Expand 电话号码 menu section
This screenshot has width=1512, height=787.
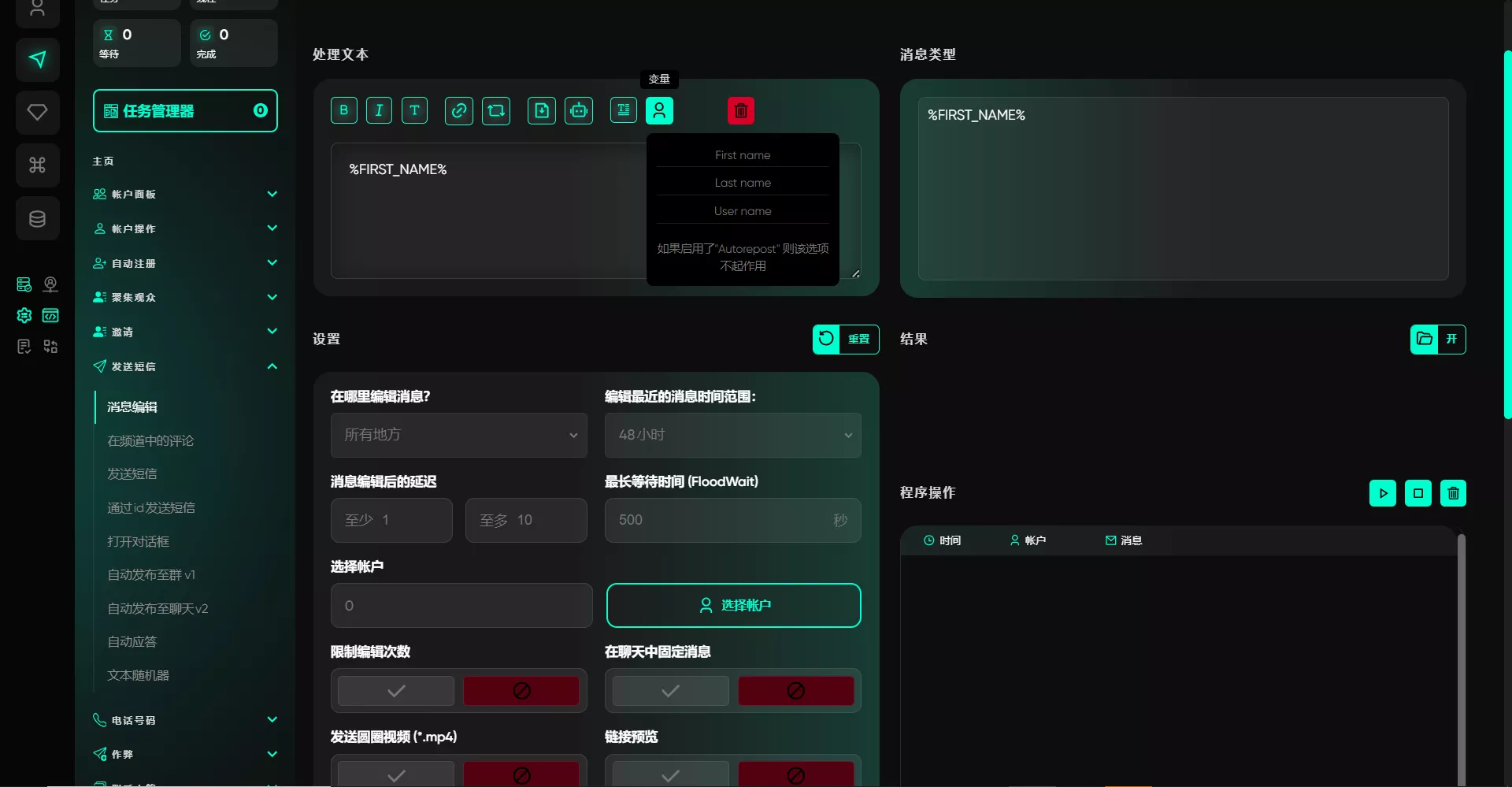(x=185, y=720)
